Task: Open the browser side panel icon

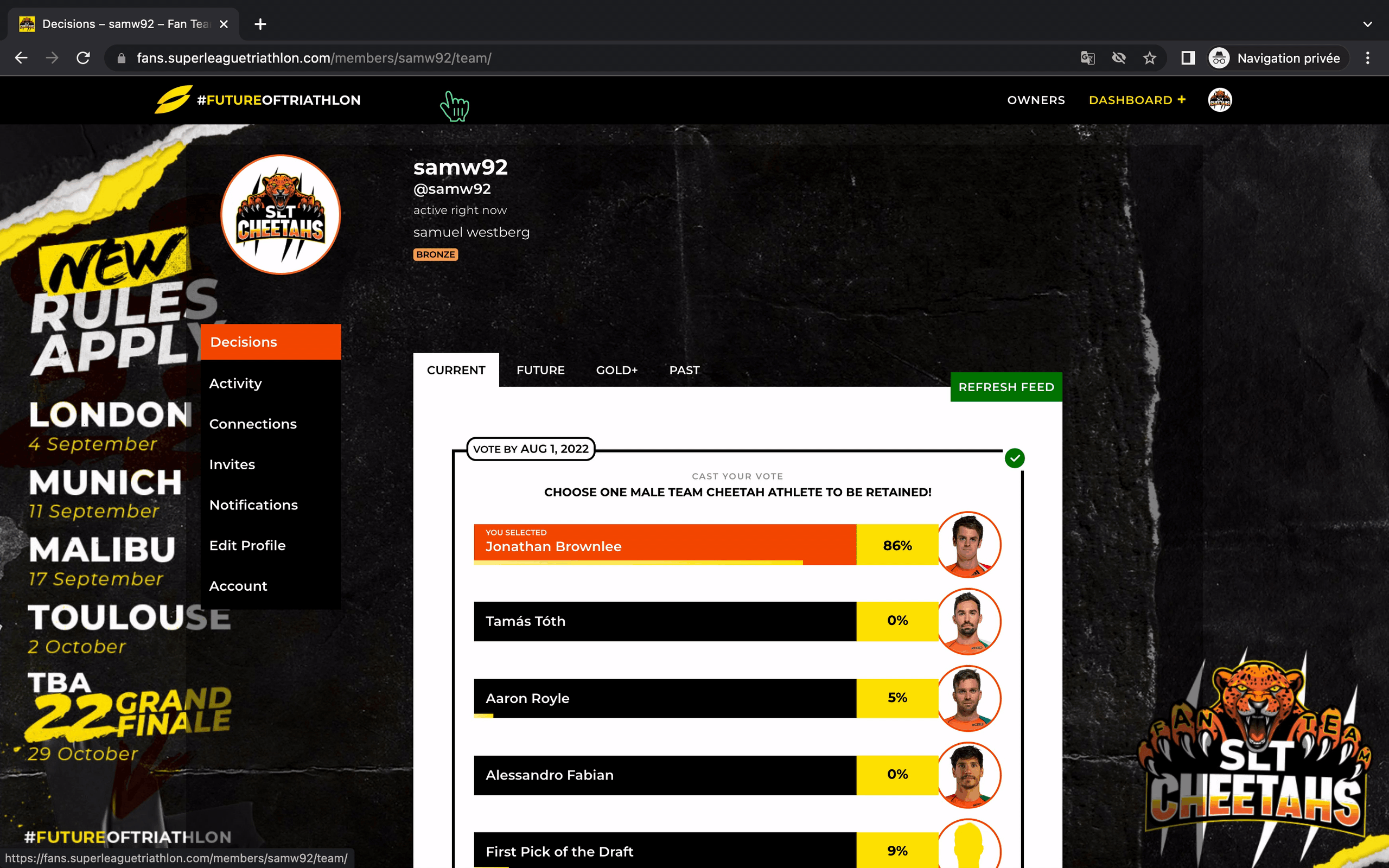Action: (x=1188, y=58)
